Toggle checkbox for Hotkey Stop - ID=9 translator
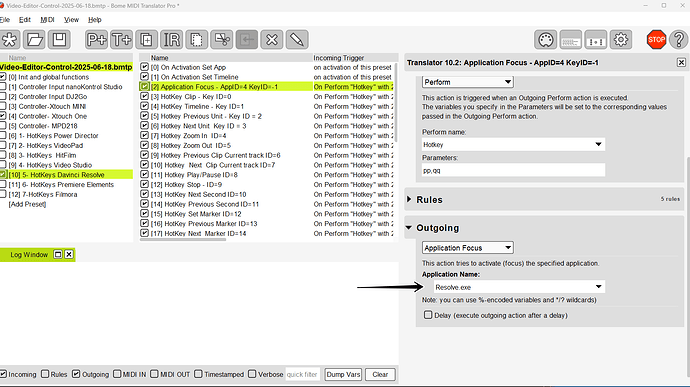The image size is (690, 387). click(144, 184)
